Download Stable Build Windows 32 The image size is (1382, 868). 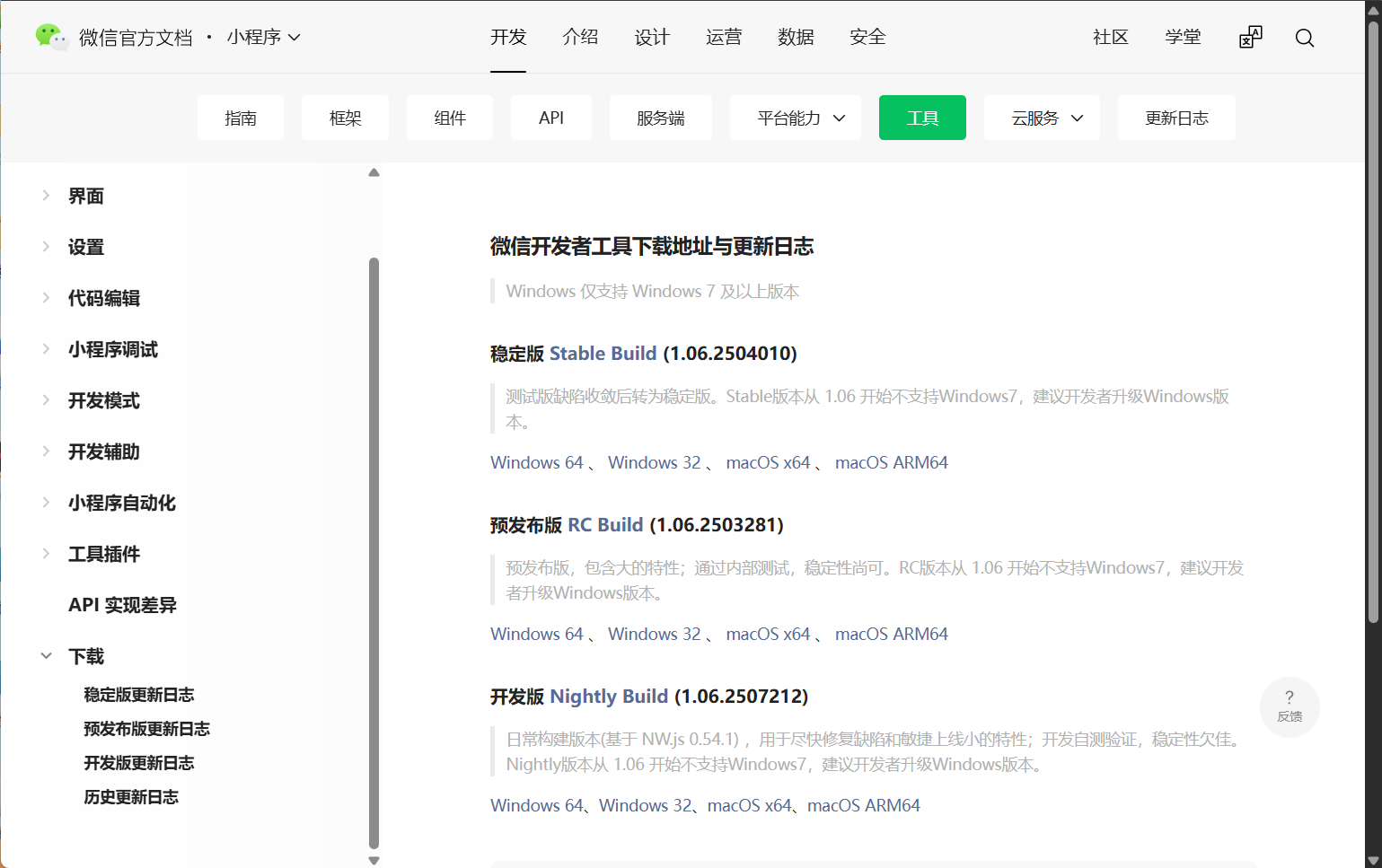[x=655, y=462]
